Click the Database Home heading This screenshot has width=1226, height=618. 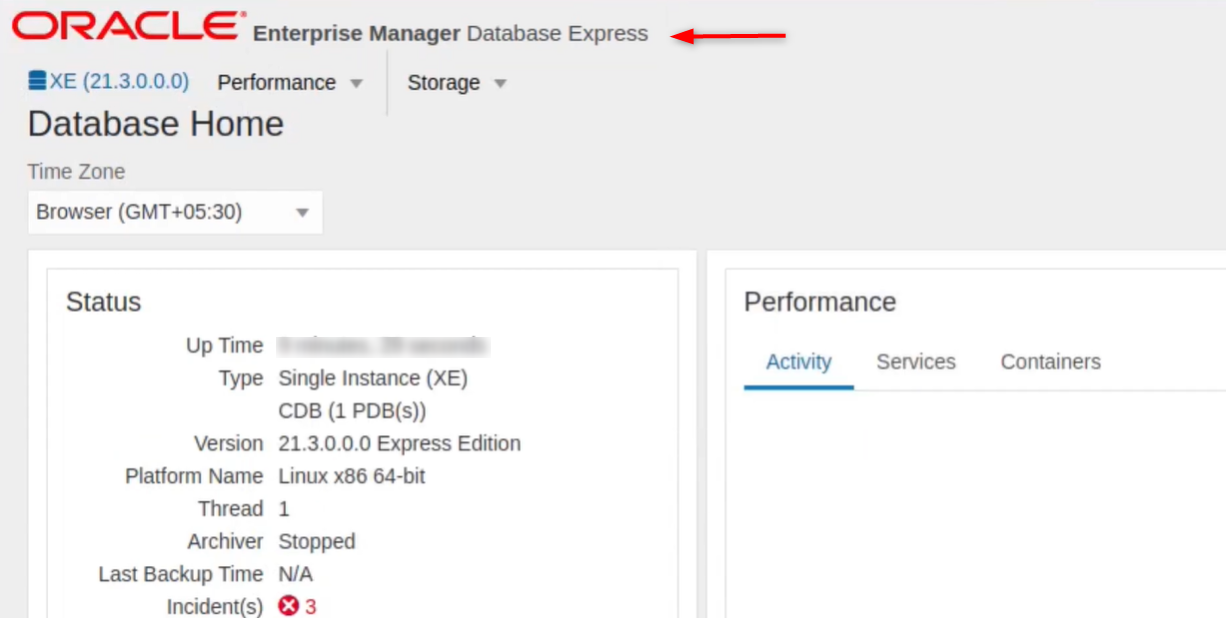(155, 123)
